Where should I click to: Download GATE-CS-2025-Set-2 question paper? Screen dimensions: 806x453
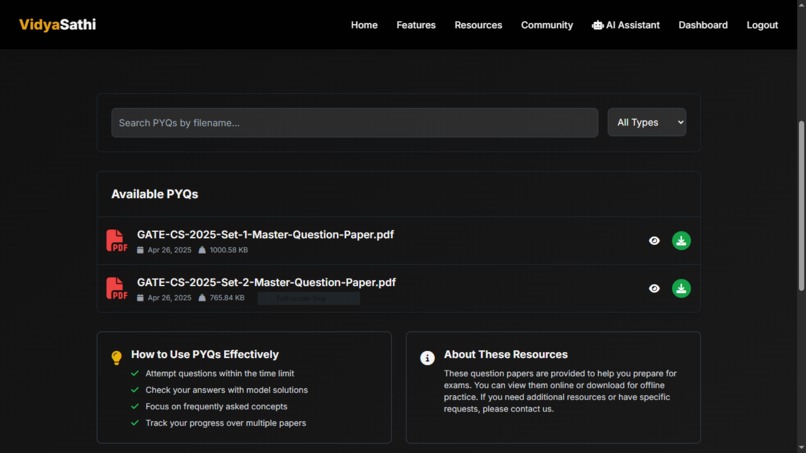point(681,288)
